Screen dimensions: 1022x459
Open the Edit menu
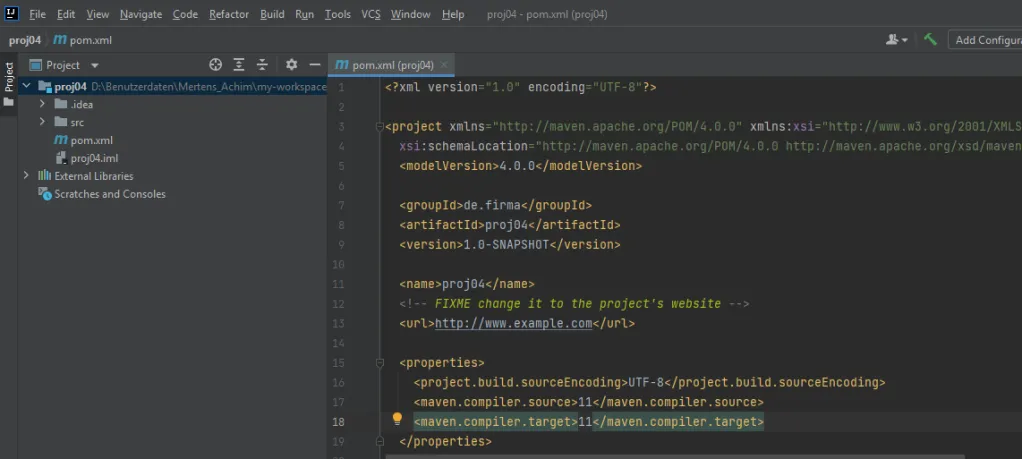[x=66, y=14]
